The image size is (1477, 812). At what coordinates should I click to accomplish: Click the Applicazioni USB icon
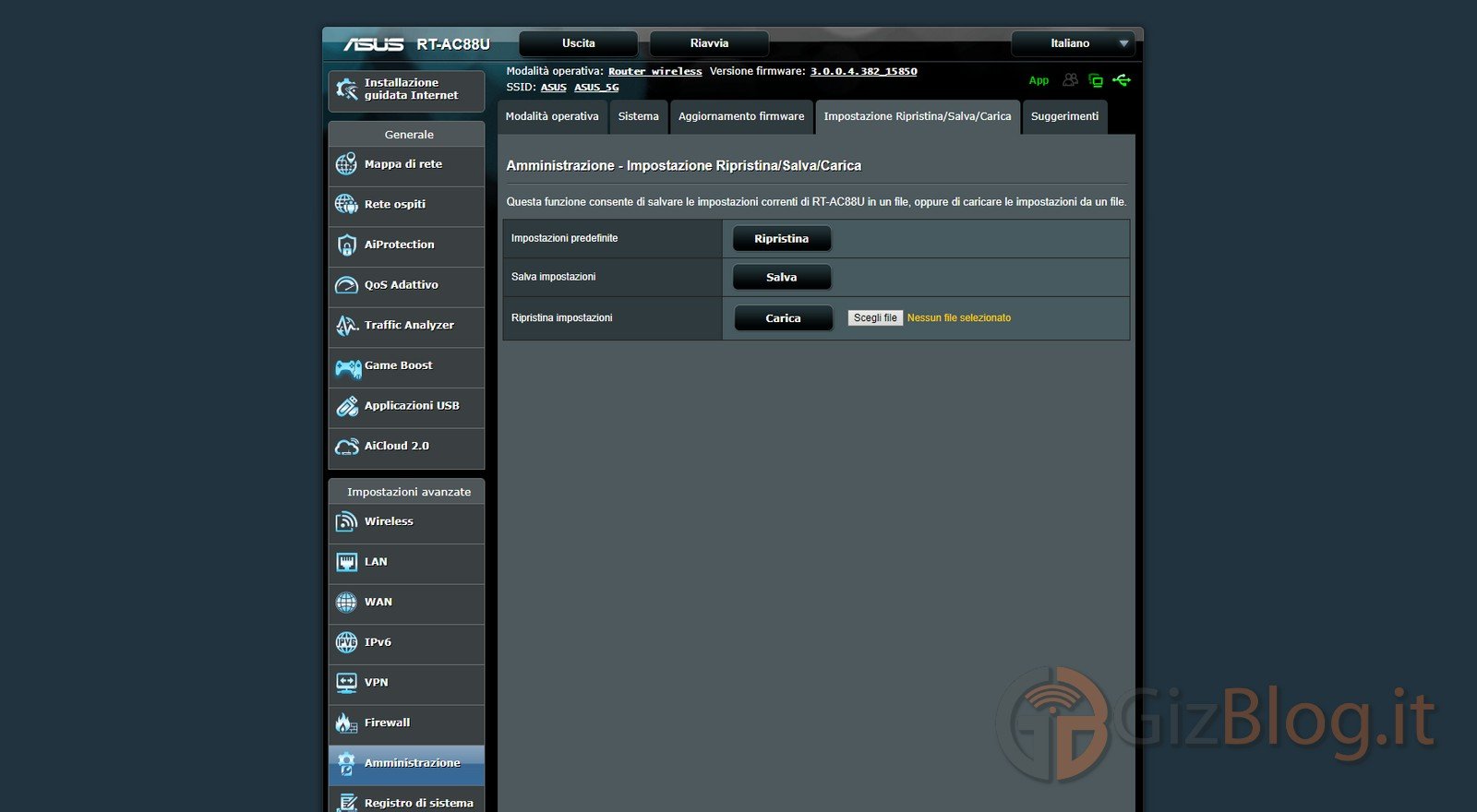pyautogui.click(x=346, y=406)
